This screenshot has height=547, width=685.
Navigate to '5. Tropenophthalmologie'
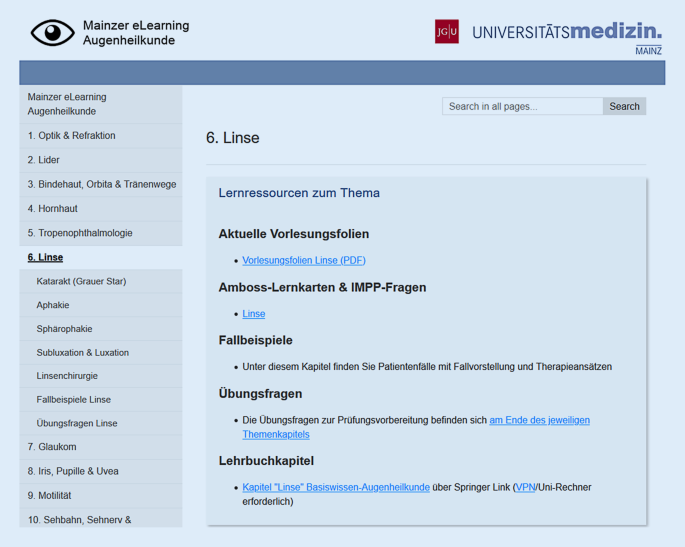pos(101,233)
